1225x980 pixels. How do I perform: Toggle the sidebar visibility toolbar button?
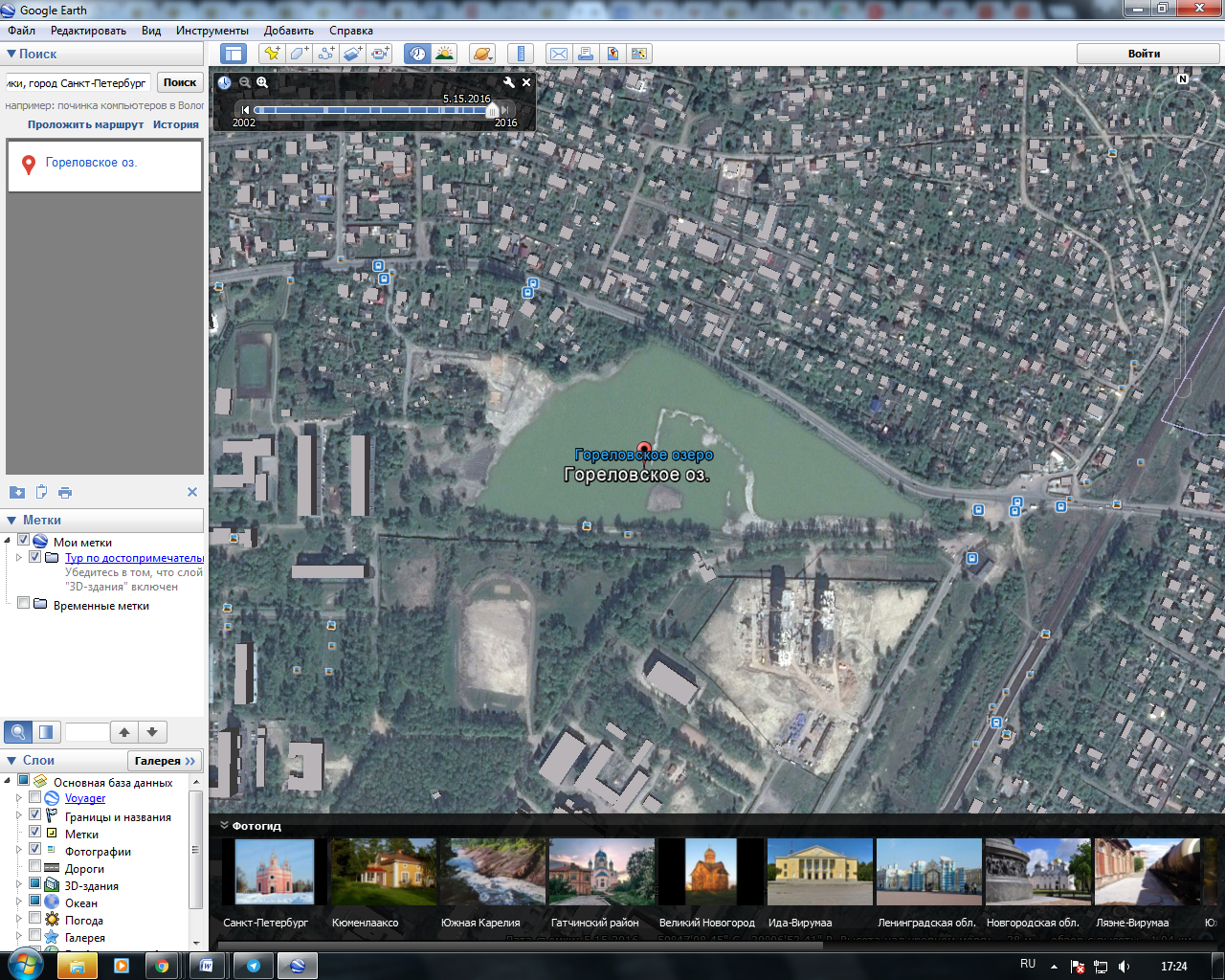point(234,54)
